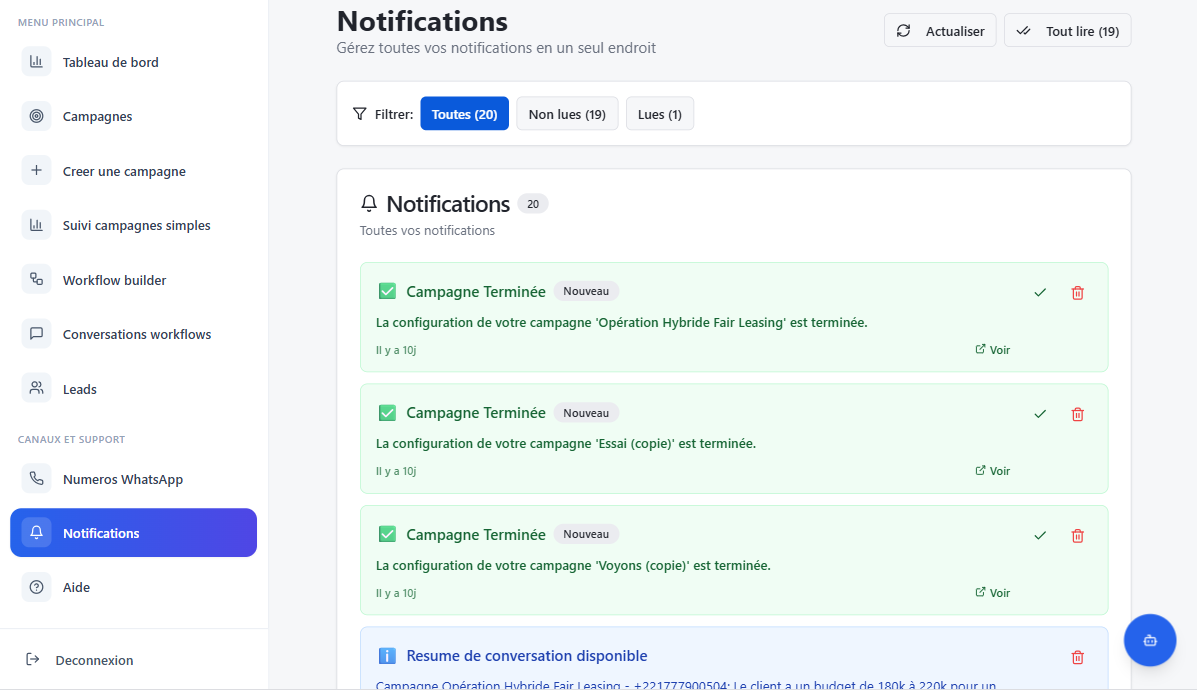
Task: Click the Nouveau badge on 'Essai (copie)'
Action: pyautogui.click(x=586, y=413)
